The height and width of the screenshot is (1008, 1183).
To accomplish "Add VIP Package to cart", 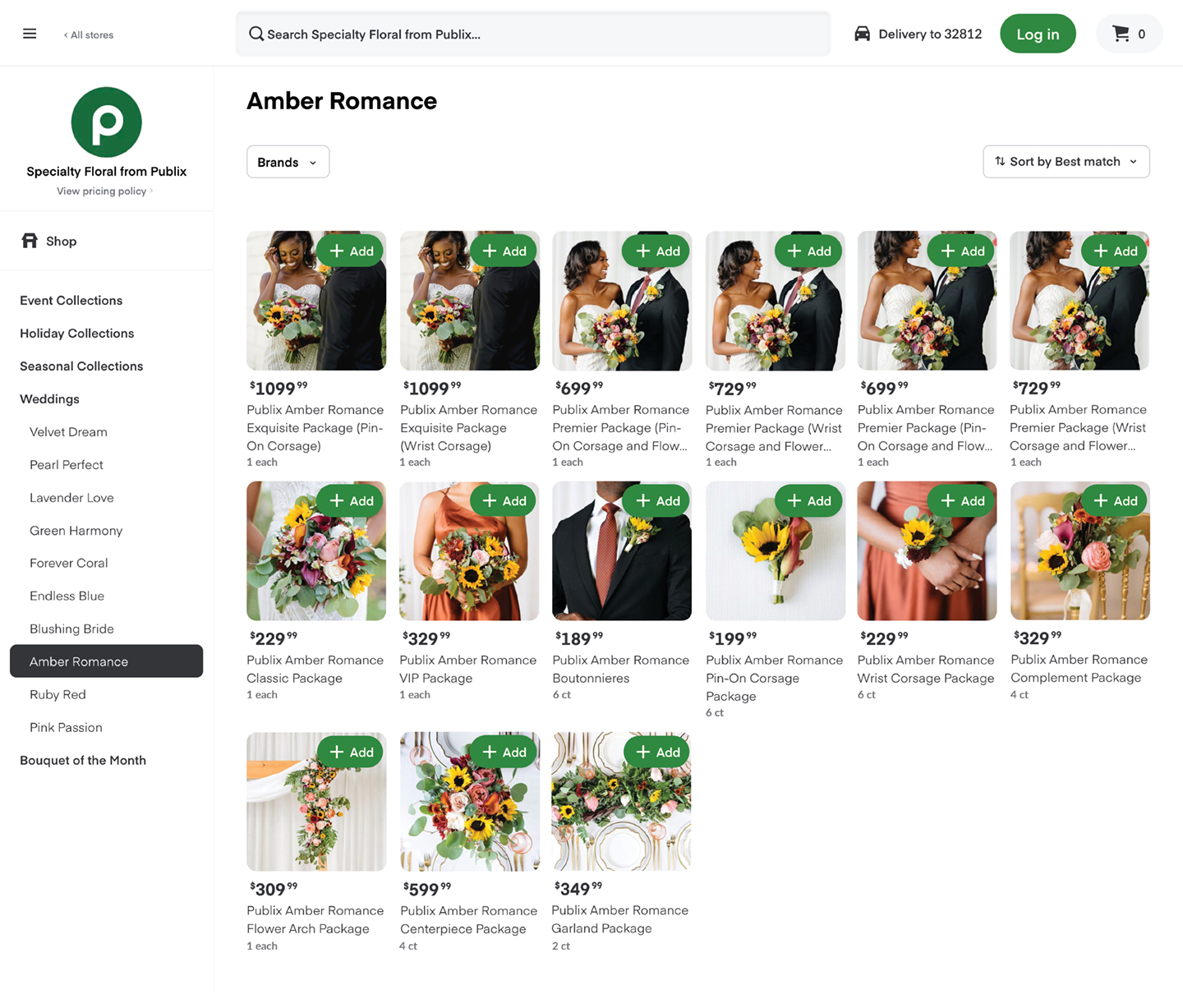I will (504, 500).
